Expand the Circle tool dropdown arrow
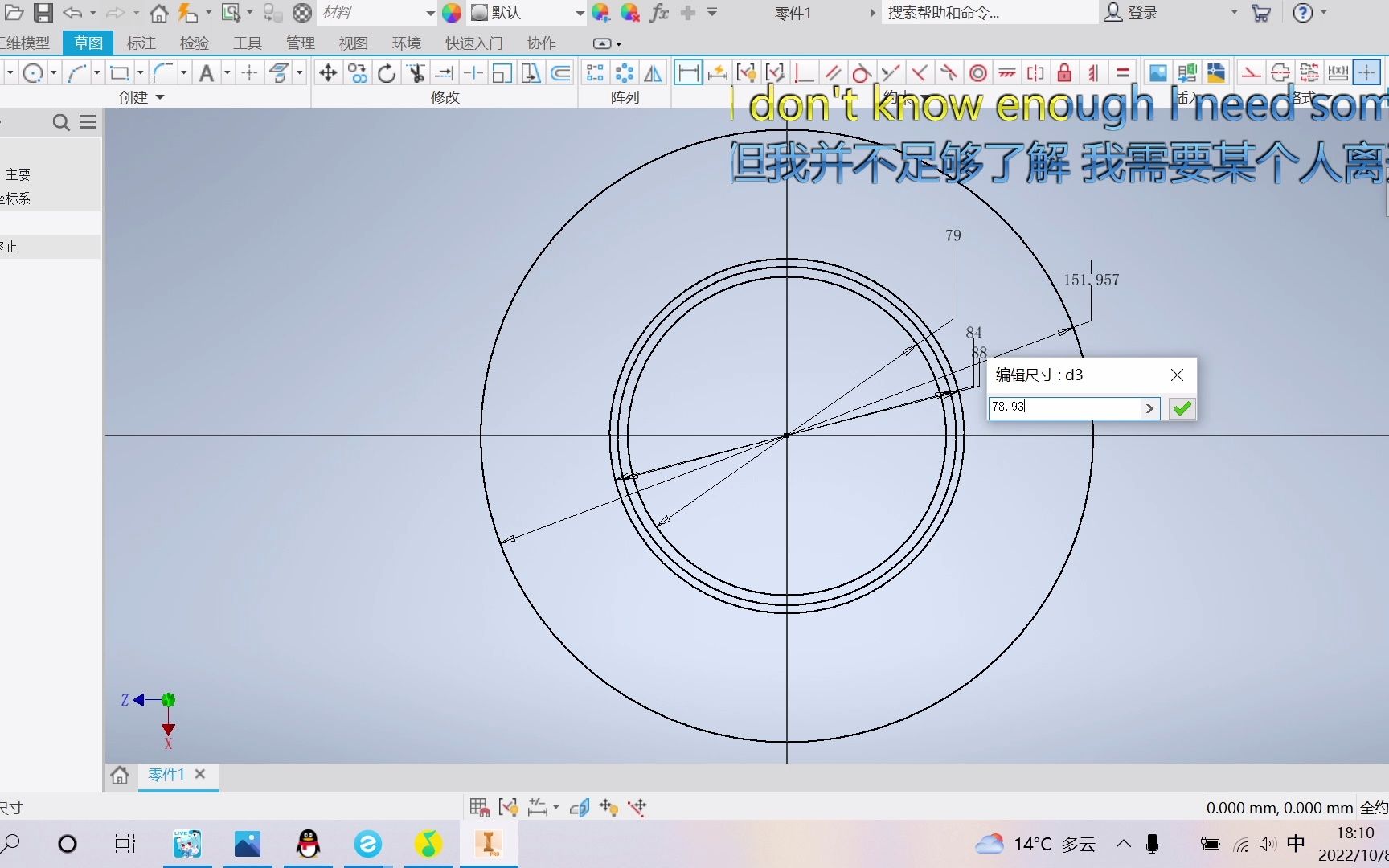Image resolution: width=1389 pixels, height=868 pixels. (x=53, y=73)
